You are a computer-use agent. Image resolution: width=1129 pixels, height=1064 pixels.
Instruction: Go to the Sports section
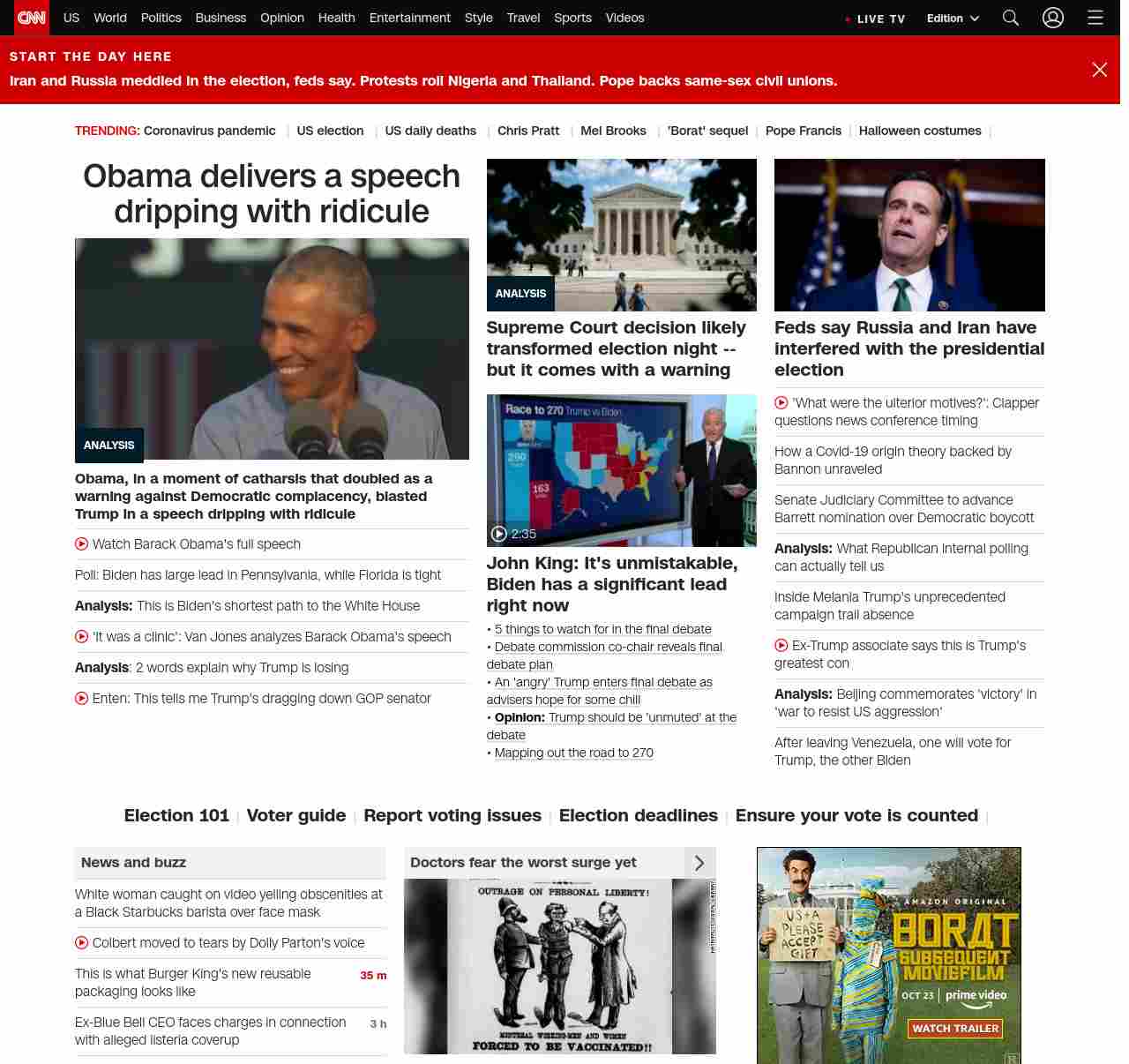[x=572, y=18]
